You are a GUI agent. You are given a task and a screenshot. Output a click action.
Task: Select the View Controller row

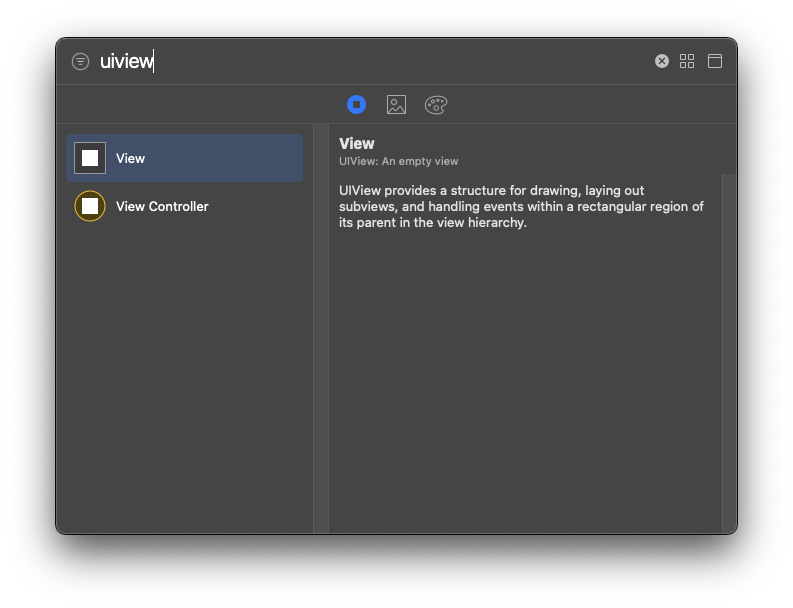click(185, 206)
